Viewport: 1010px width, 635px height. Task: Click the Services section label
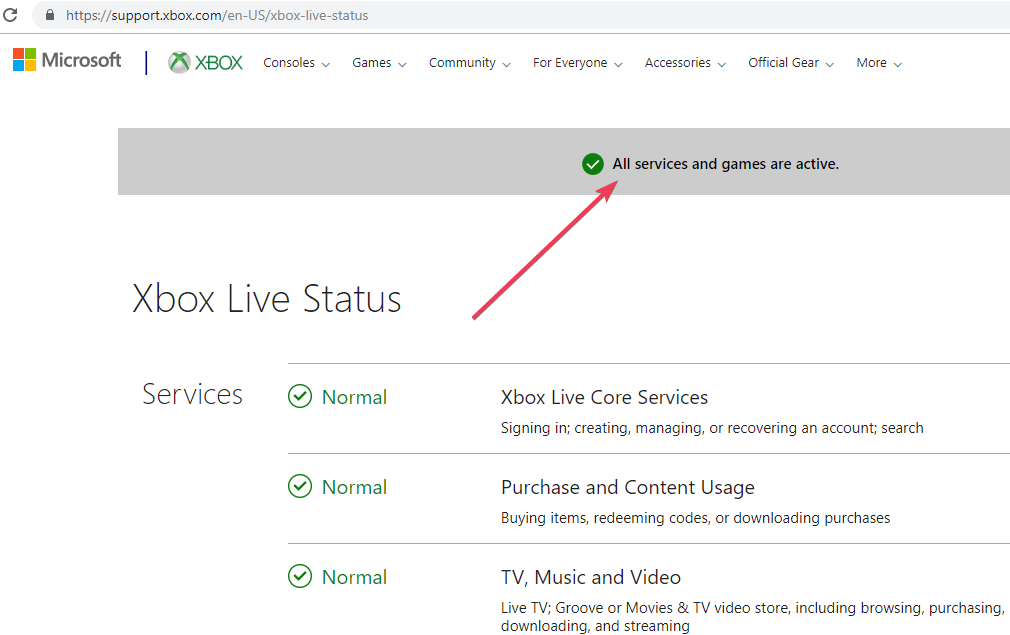pos(192,394)
